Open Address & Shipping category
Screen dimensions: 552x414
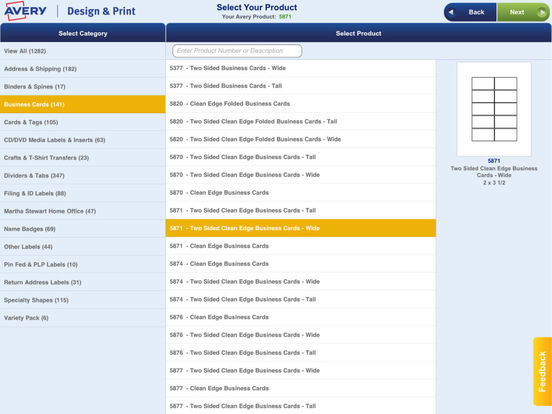(82, 69)
